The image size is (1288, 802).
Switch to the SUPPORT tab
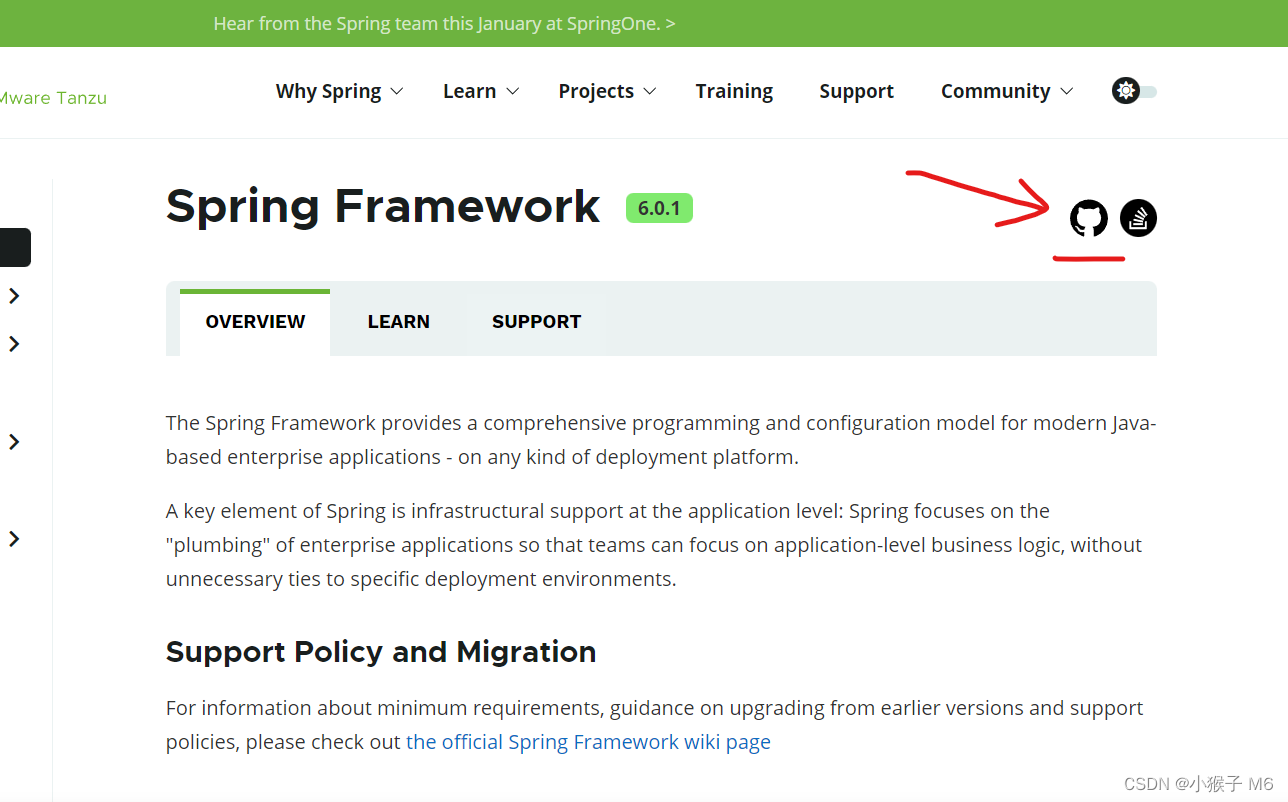[x=537, y=322]
